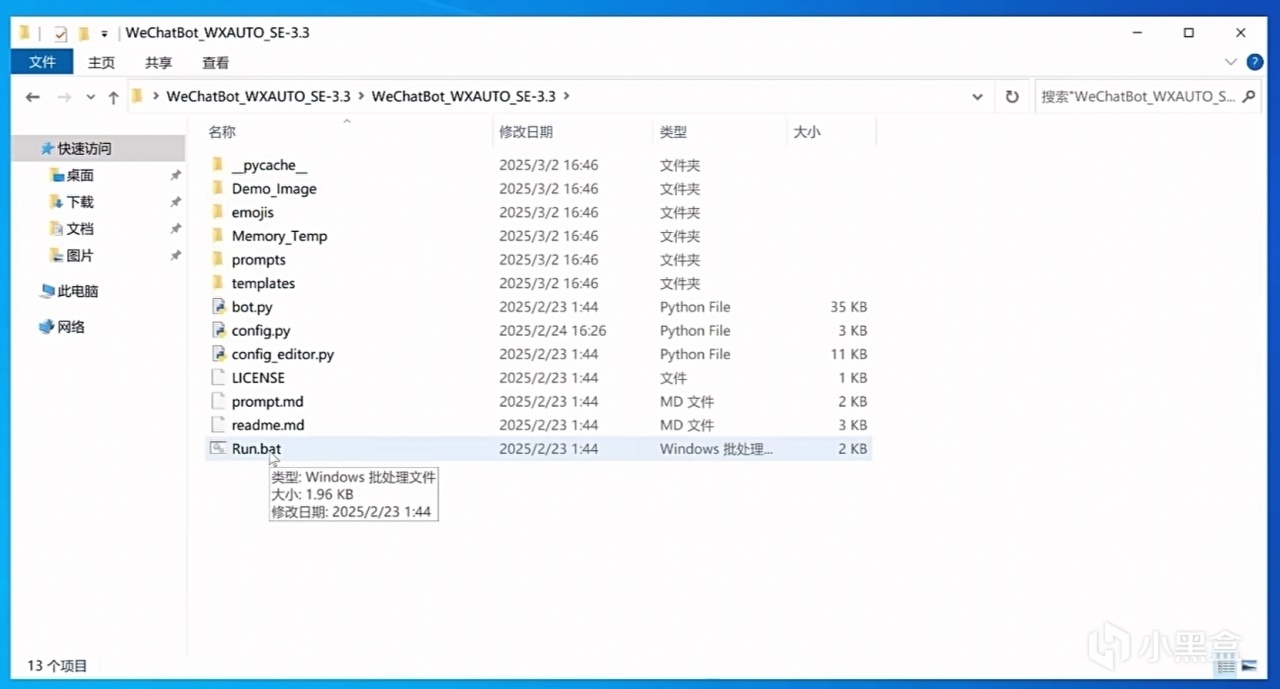Switch to large icons view
This screenshot has height=689, width=1280.
pyautogui.click(x=1249, y=665)
